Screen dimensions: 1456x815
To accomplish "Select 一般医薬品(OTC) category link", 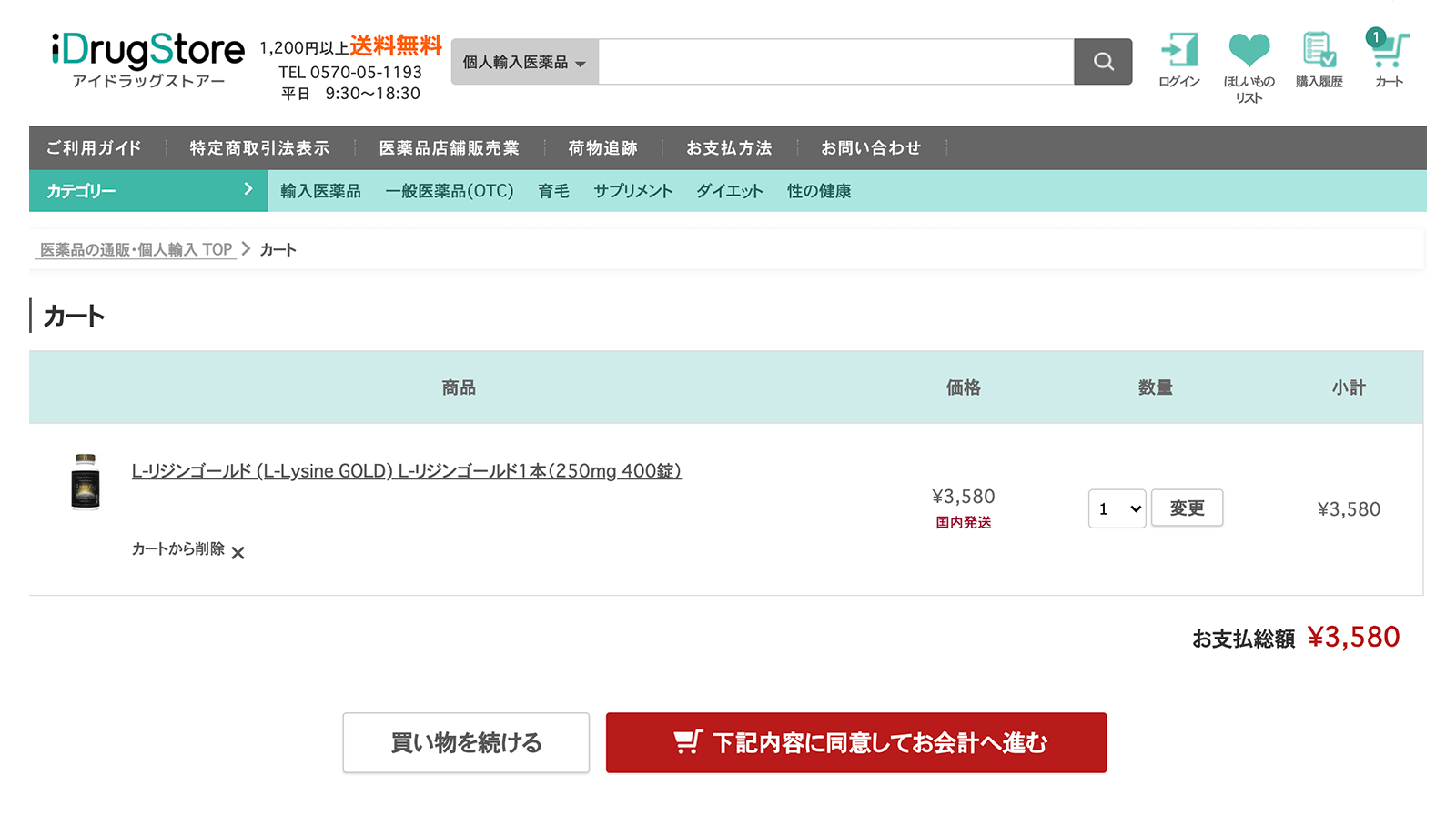I will pos(450,191).
